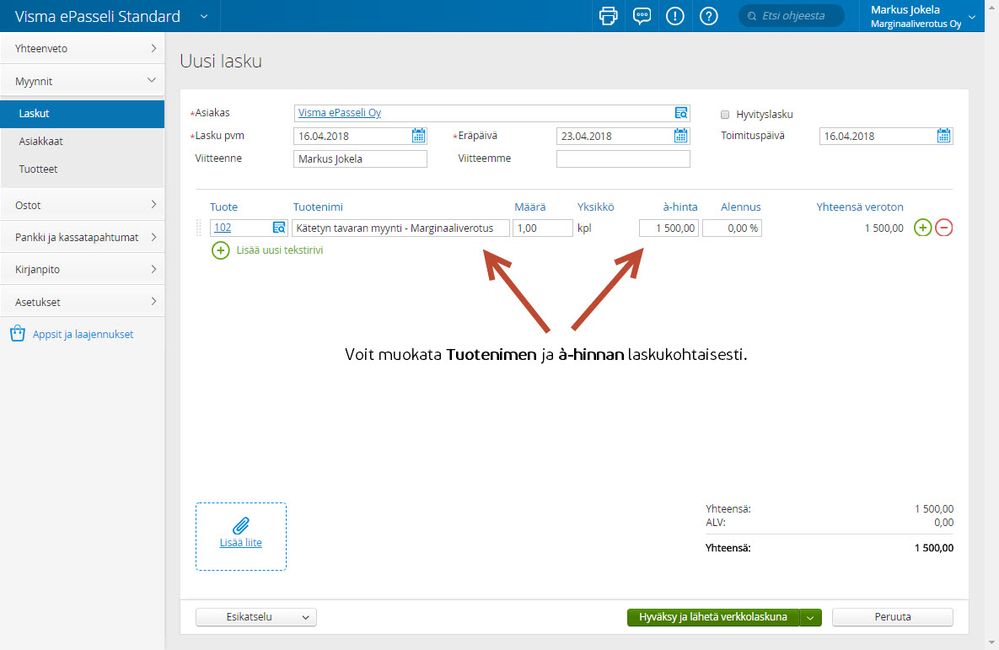Screen dimensions: 999x650
Task: Open user menu arrow next to Markus Jokela
Action: pyautogui.click(x=972, y=17)
